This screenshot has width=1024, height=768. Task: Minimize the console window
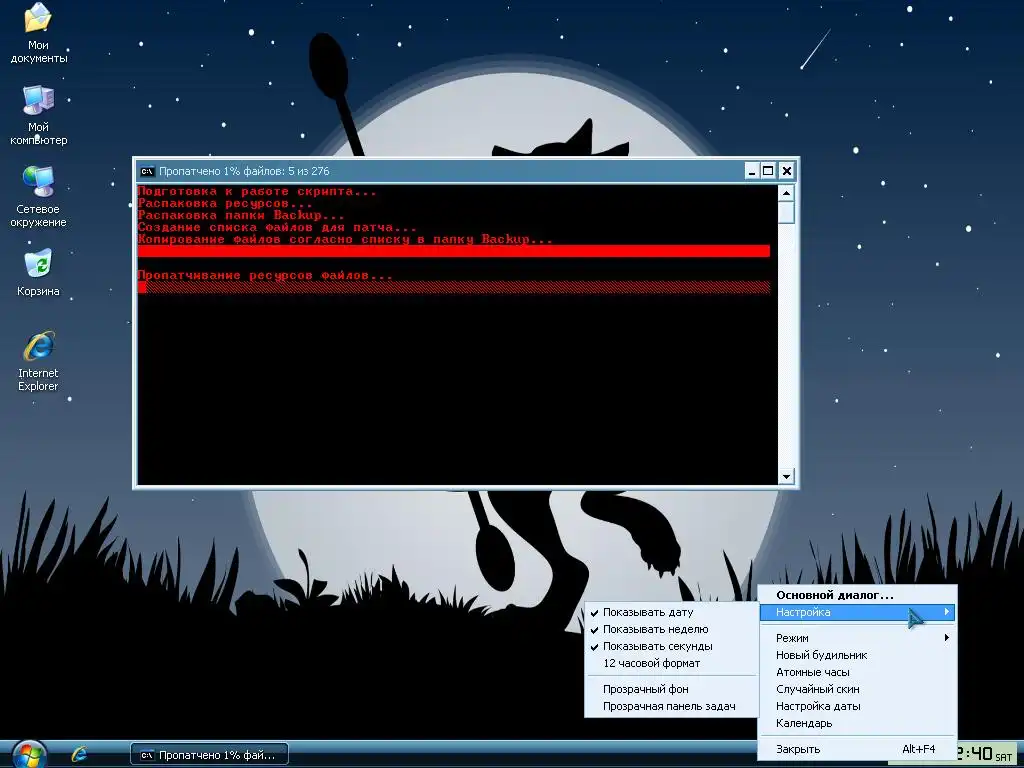(752, 171)
